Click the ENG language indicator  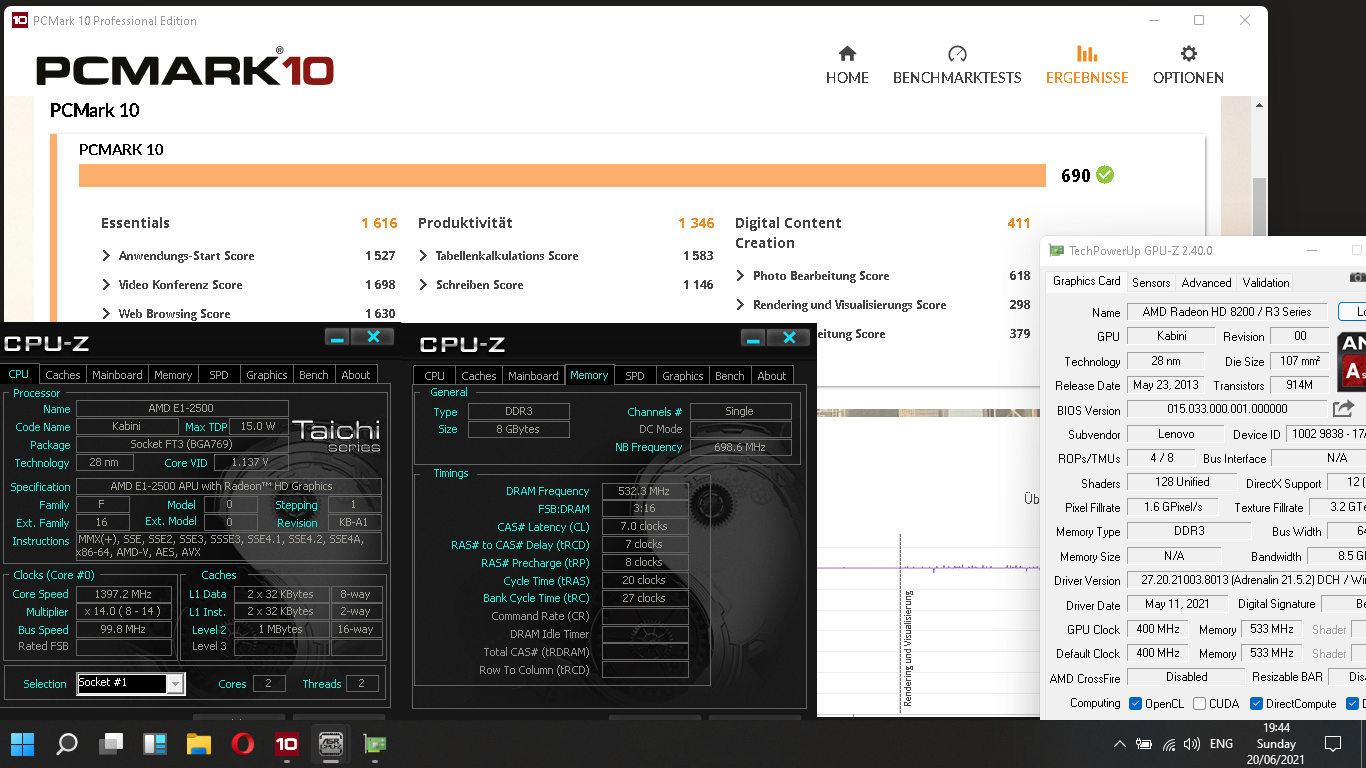coord(1221,744)
